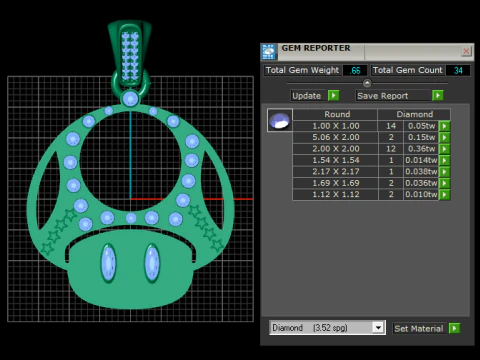Screen dimensions: 480x360
Task: Click the 0.05tw weight cell
Action: (x=421, y=126)
